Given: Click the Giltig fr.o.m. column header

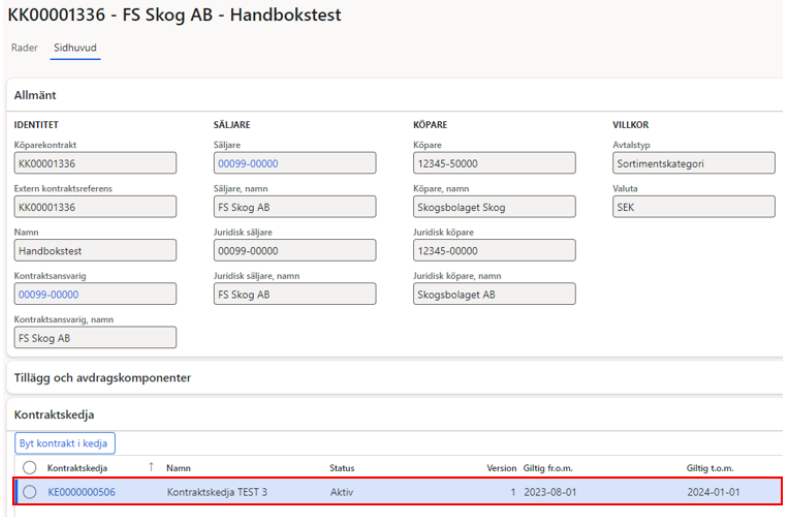Looking at the screenshot, I should click(552, 468).
